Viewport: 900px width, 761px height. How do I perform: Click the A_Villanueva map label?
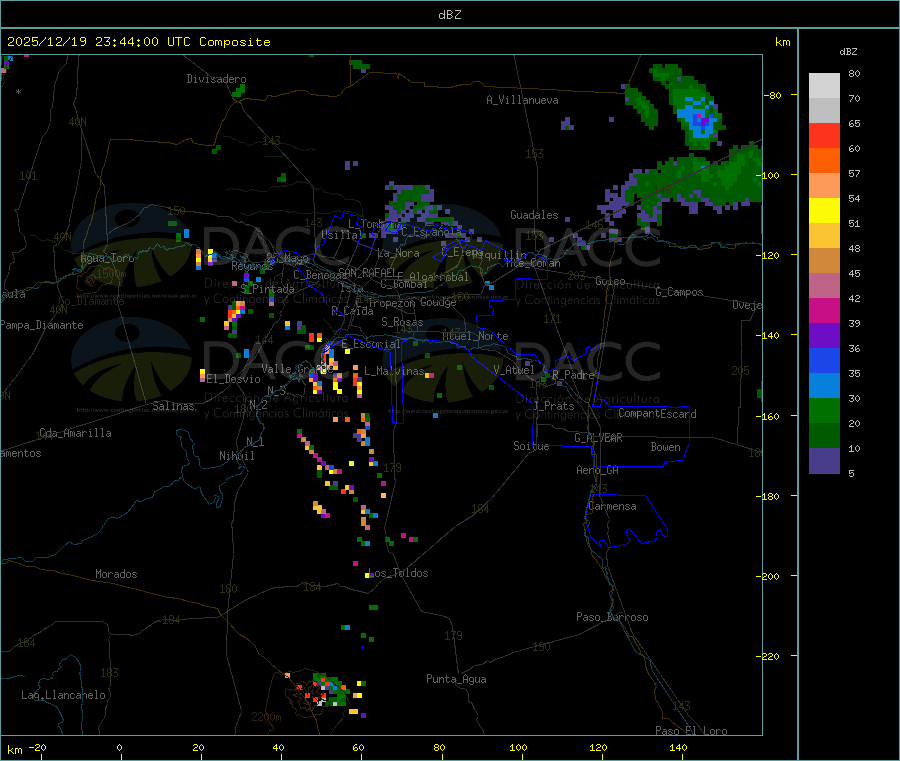pos(522,100)
